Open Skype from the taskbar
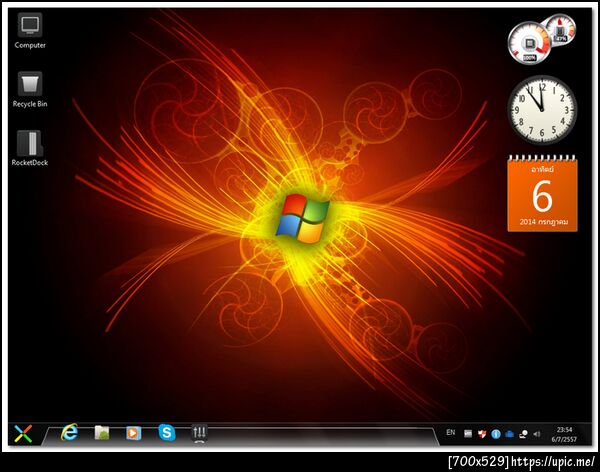Screen dimensions: 600x472 click(167, 433)
